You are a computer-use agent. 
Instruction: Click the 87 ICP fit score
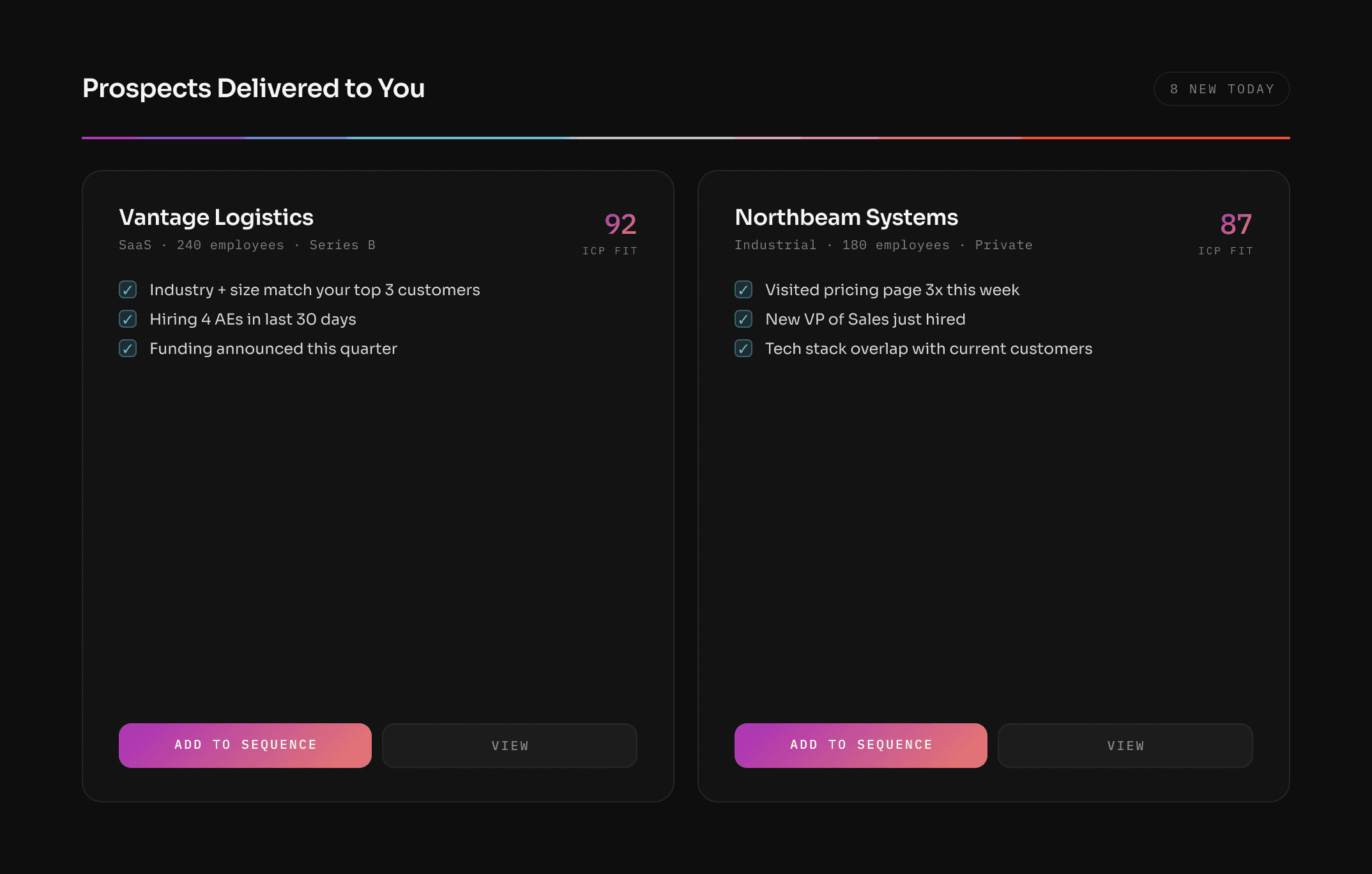click(x=1236, y=224)
